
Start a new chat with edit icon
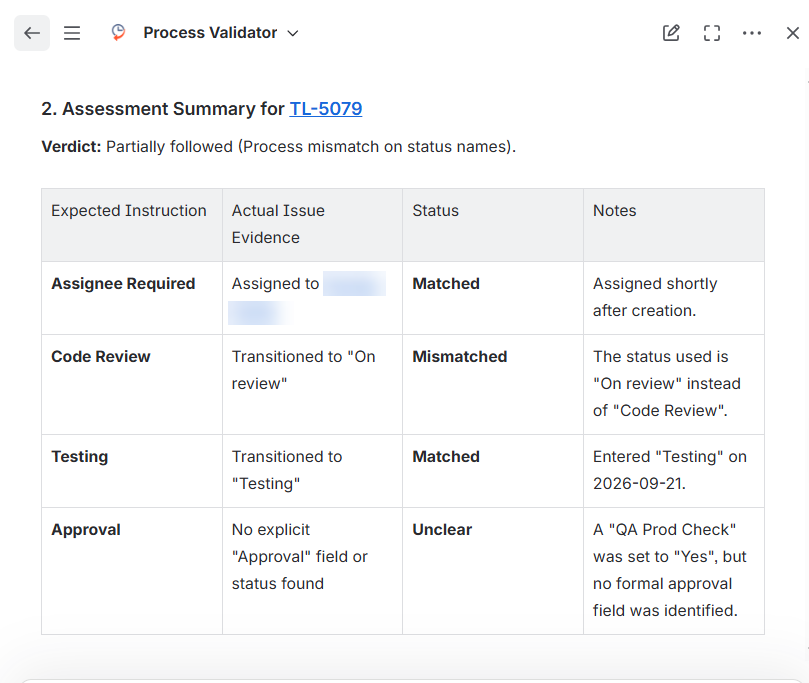point(671,33)
